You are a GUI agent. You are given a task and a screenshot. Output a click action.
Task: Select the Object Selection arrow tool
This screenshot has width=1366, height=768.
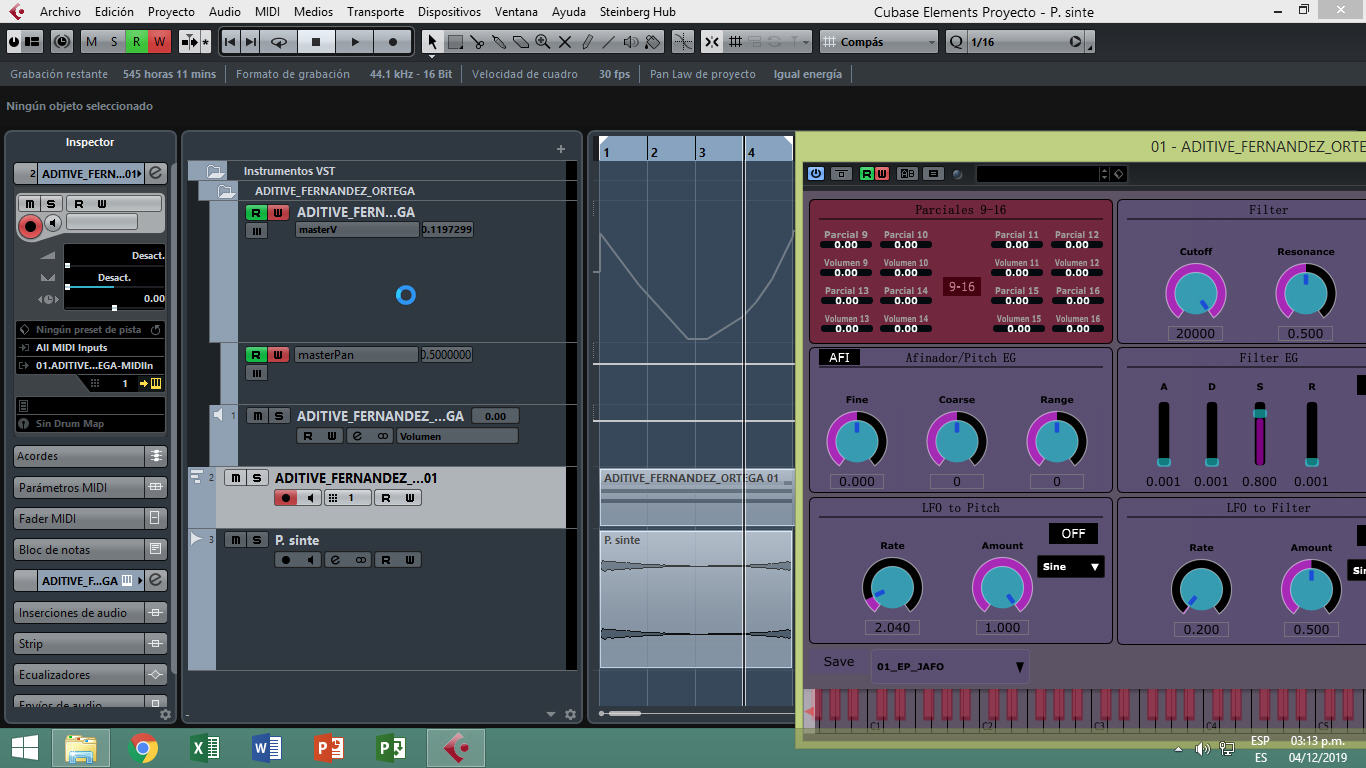click(x=432, y=42)
